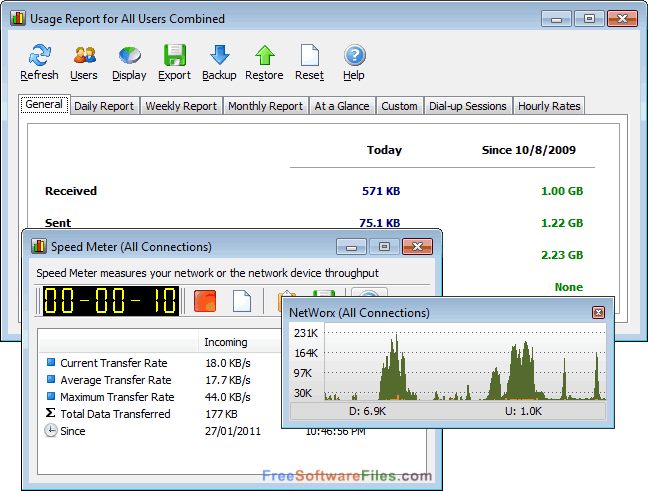The image size is (648, 491).
Task: Click the 18.0 KB/s current rate value
Action: (x=228, y=363)
